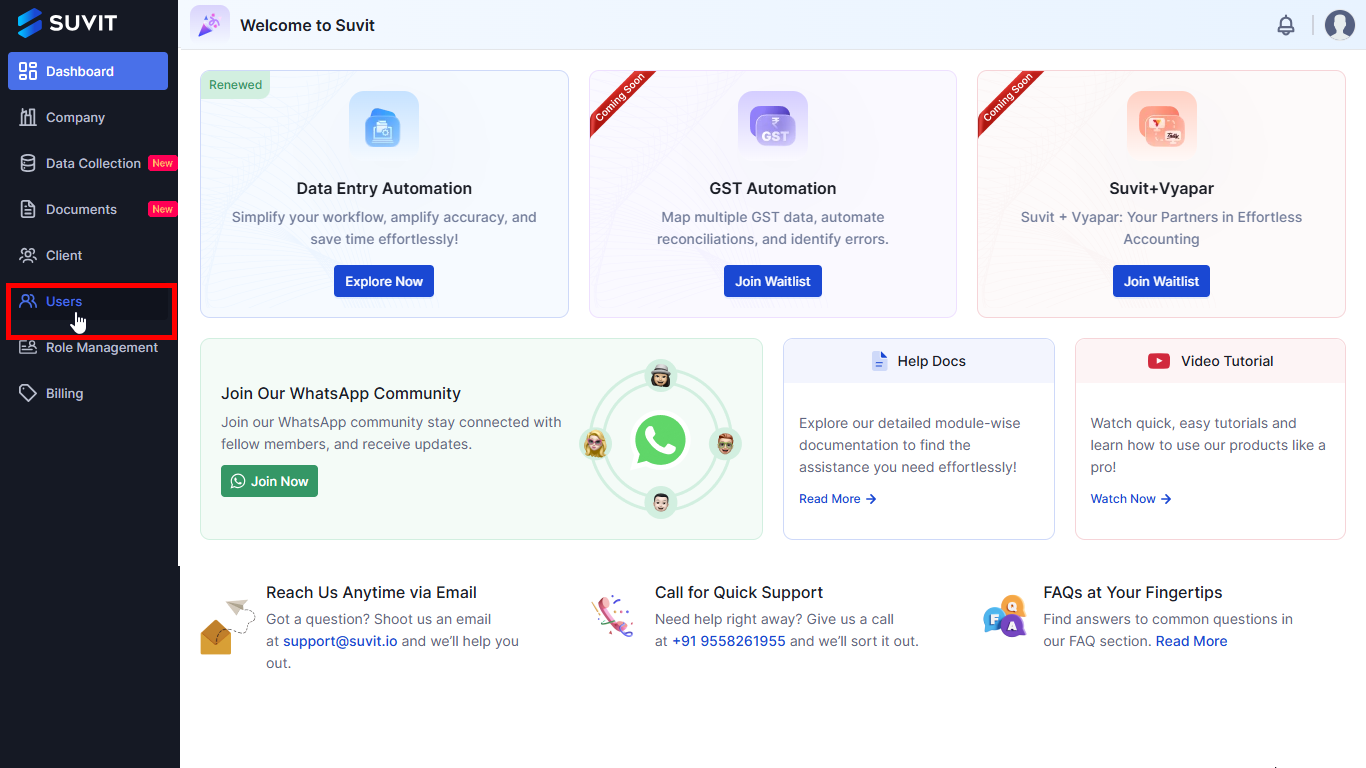Screen dimensions: 1366x768
Task: Click support@suvit.io email link
Action: tap(340, 641)
